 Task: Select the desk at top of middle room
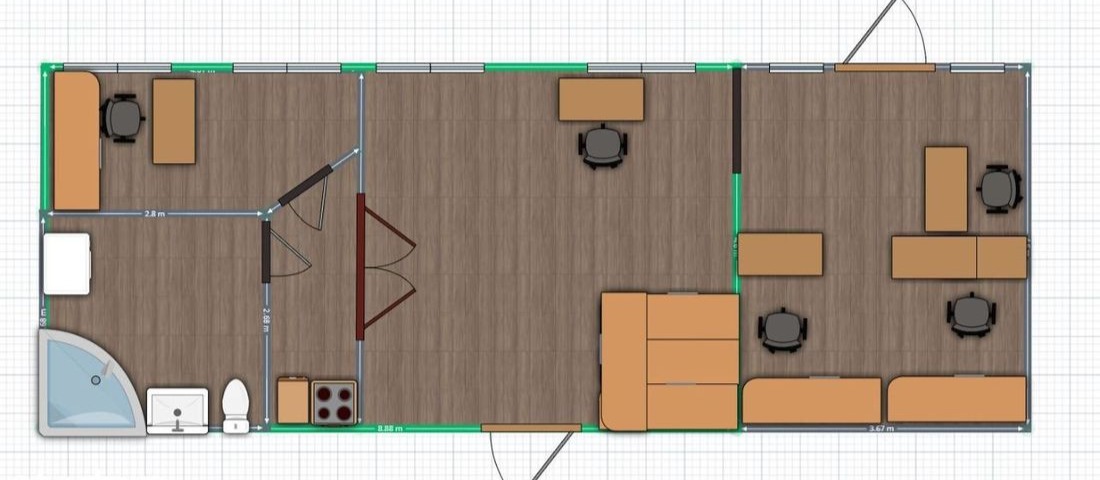pos(601,99)
